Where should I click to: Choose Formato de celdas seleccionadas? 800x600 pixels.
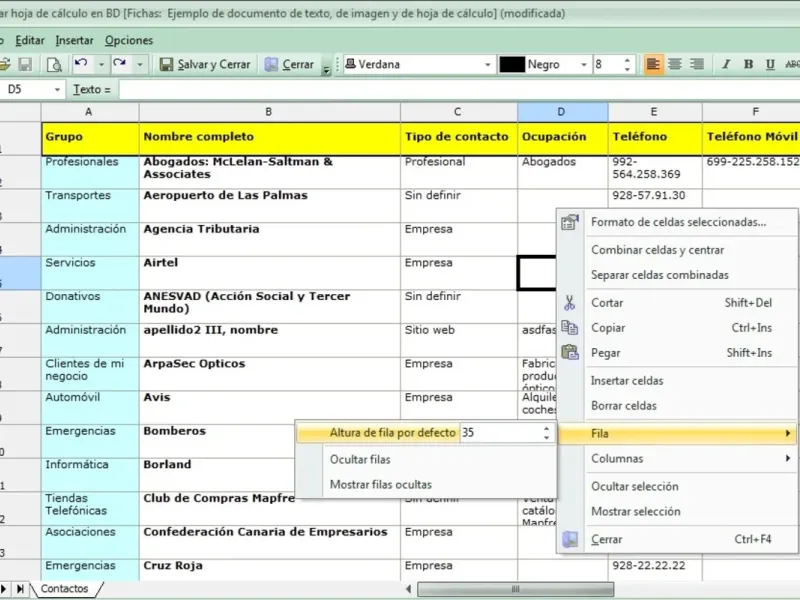(x=679, y=222)
